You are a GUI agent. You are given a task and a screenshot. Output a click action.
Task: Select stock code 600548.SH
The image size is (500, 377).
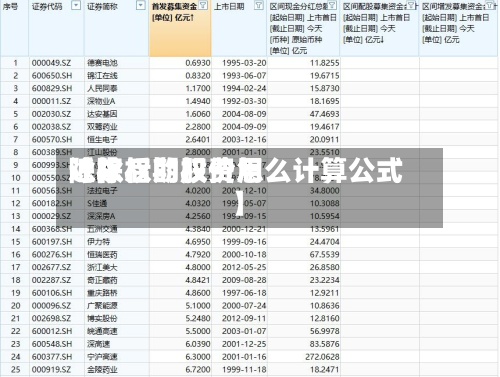(x=52, y=344)
